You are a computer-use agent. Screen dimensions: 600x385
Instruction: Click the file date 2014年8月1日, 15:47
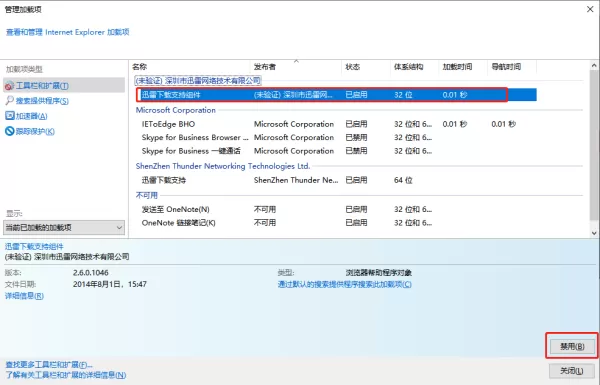110,284
